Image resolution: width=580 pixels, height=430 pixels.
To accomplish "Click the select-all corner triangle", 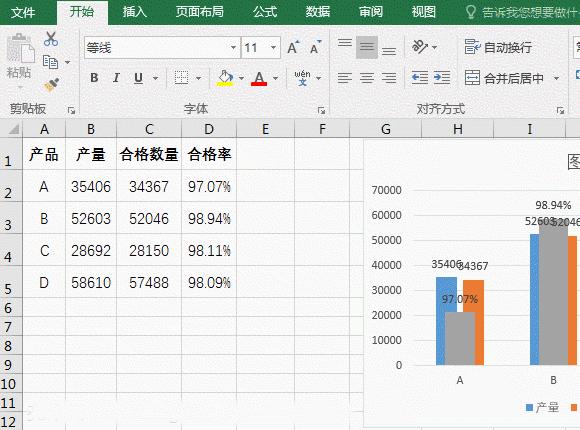I will pos(14,129).
